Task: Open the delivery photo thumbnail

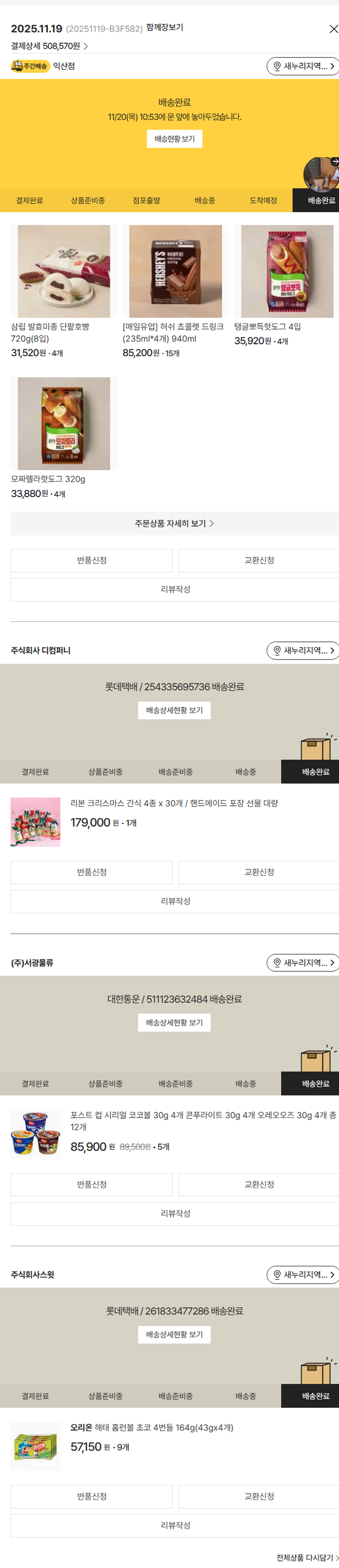Action: (x=320, y=175)
